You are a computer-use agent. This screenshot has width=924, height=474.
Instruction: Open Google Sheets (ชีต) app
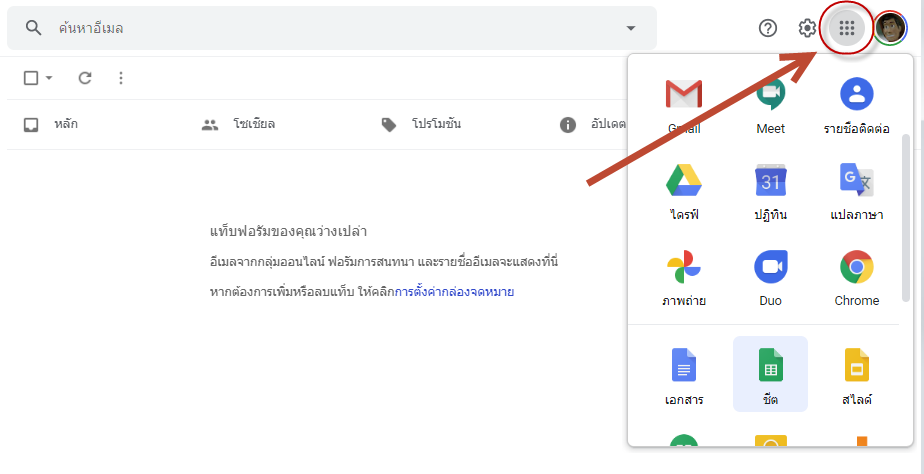pos(770,374)
